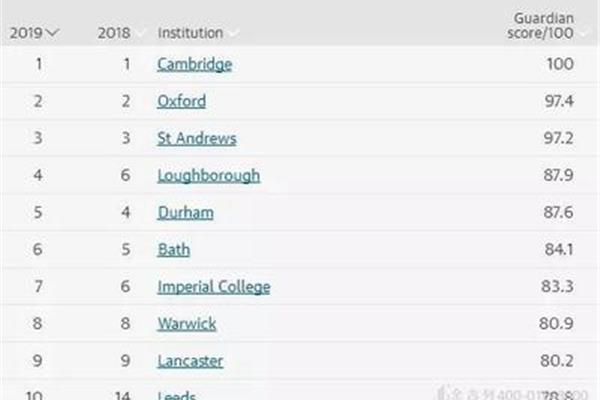
Task: Select St Andrews' score 97.2
Action: click(559, 138)
